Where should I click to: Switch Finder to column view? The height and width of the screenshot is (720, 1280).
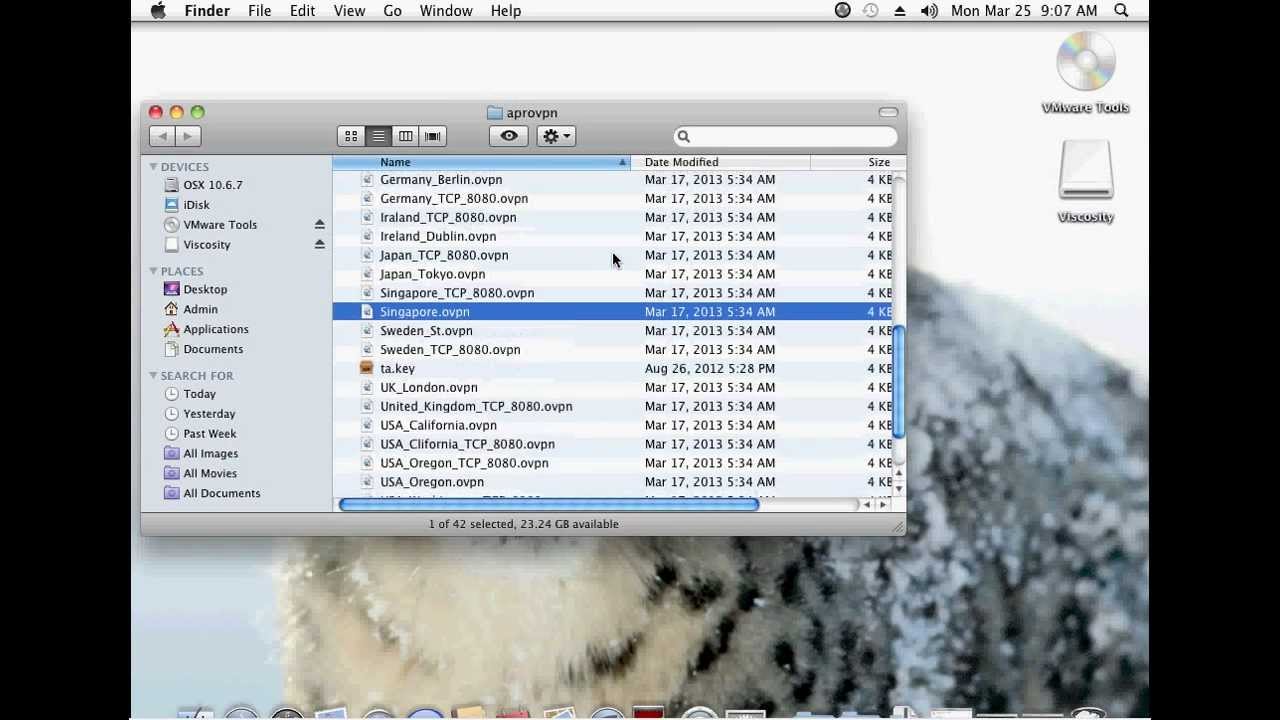pyautogui.click(x=405, y=136)
